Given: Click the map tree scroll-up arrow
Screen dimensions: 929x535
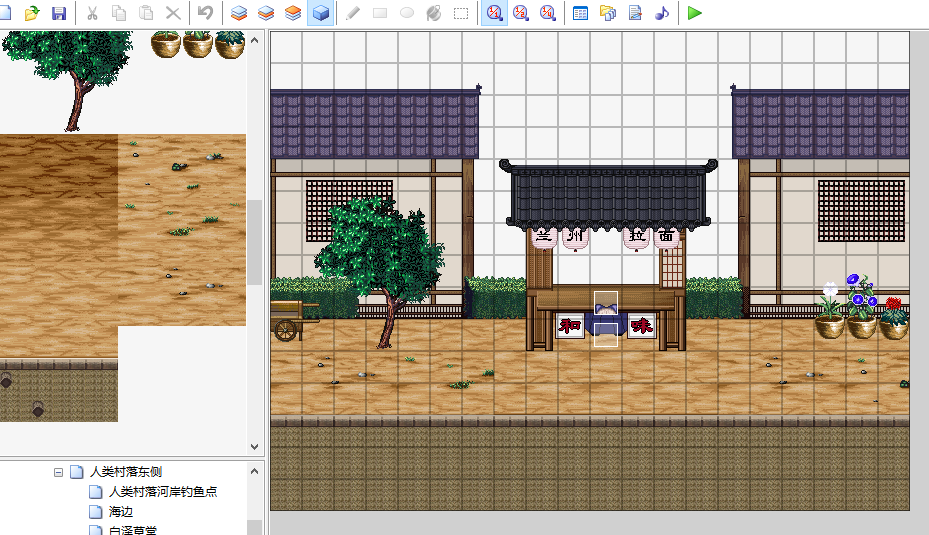Looking at the screenshot, I should pos(255,472).
